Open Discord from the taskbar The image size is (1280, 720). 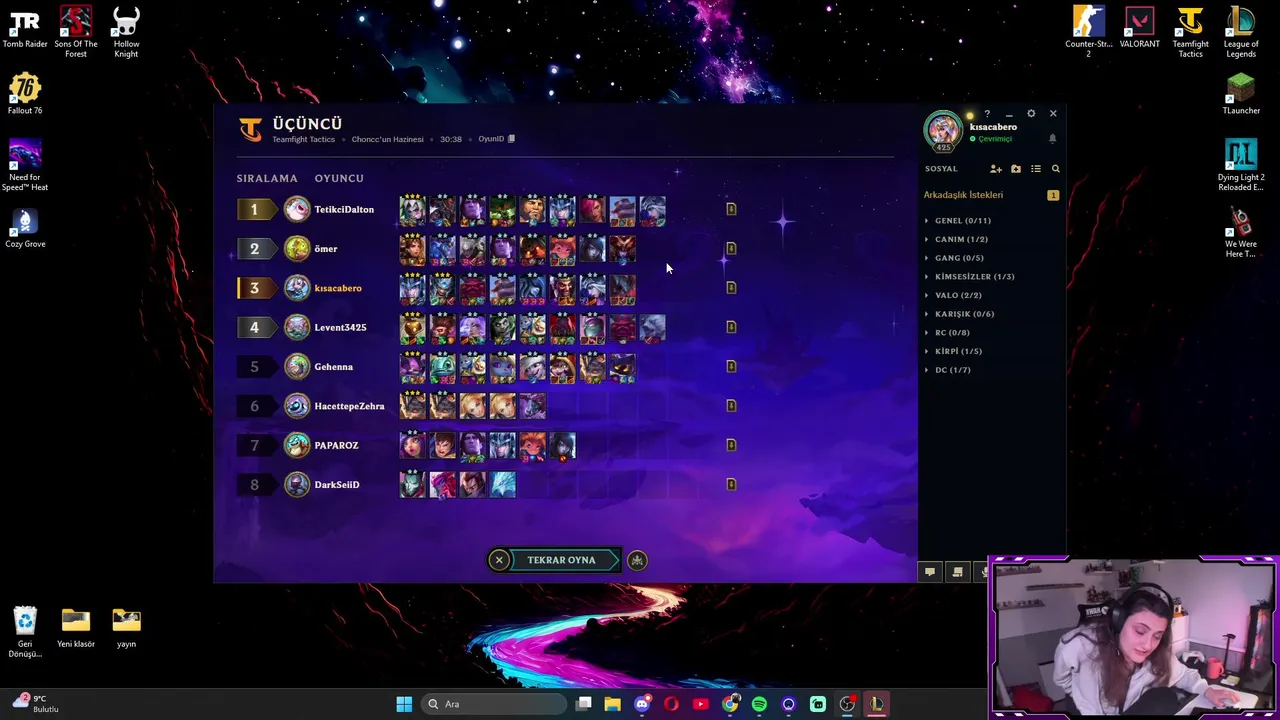(x=642, y=704)
